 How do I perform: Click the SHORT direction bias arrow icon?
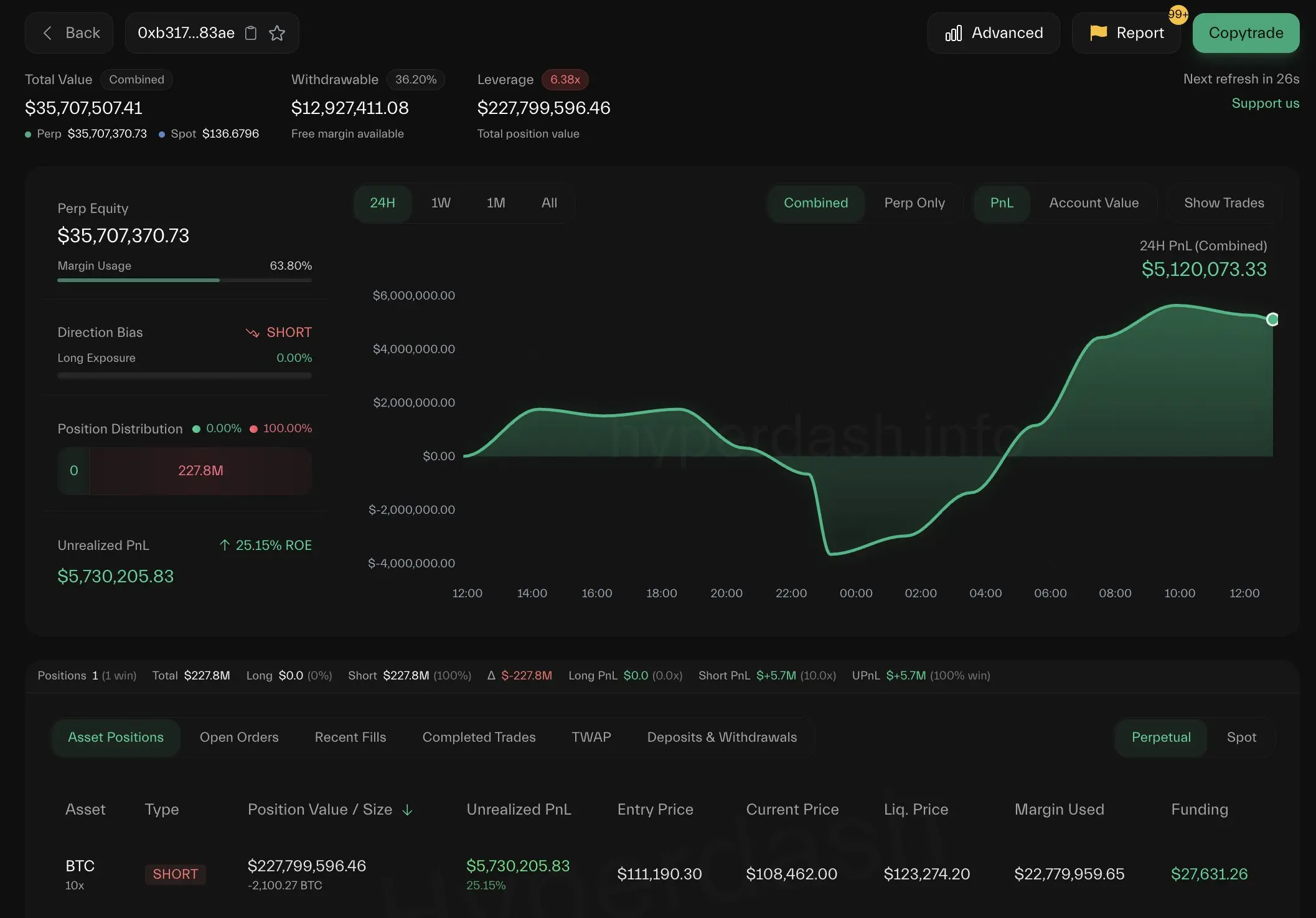tap(253, 332)
